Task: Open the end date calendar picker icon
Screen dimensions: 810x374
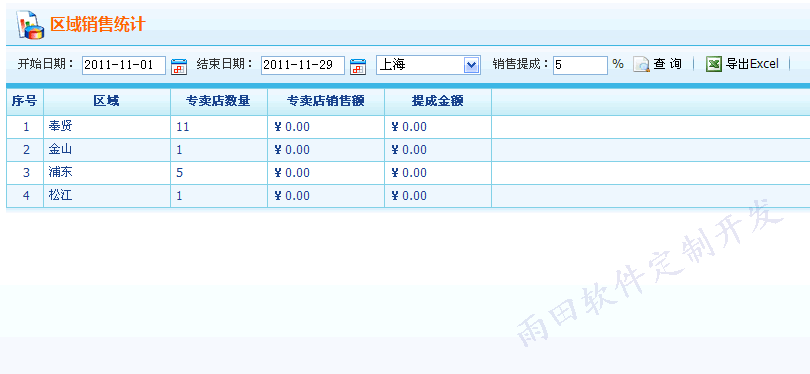Action: (x=358, y=67)
